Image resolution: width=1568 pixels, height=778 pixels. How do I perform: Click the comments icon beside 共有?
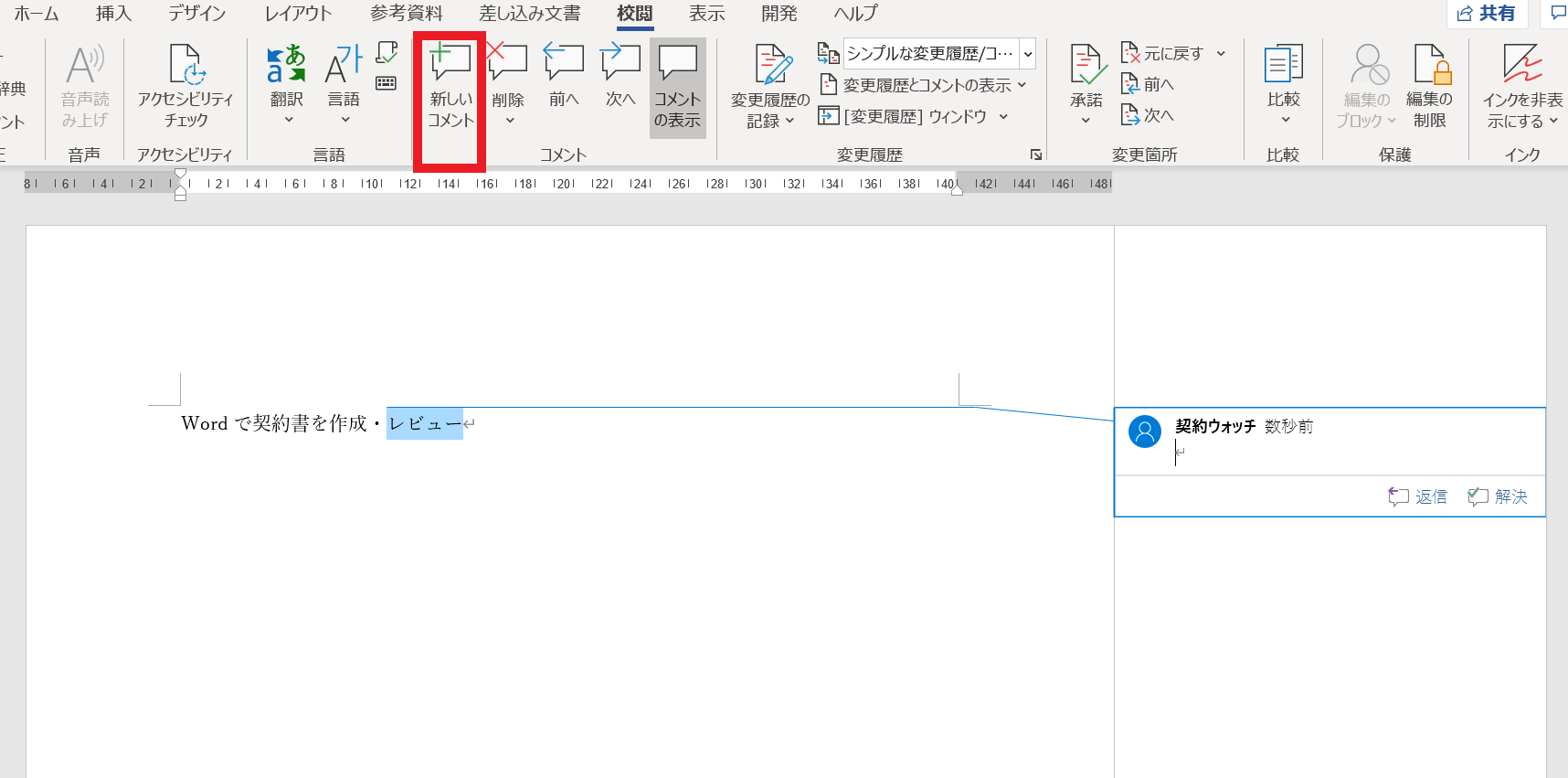coord(1557,13)
